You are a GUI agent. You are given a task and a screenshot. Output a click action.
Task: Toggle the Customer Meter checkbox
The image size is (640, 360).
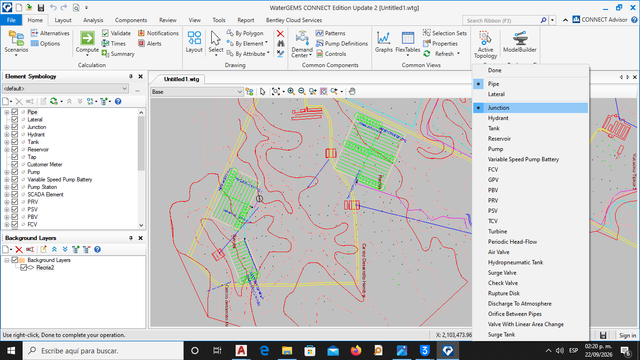click(15, 164)
